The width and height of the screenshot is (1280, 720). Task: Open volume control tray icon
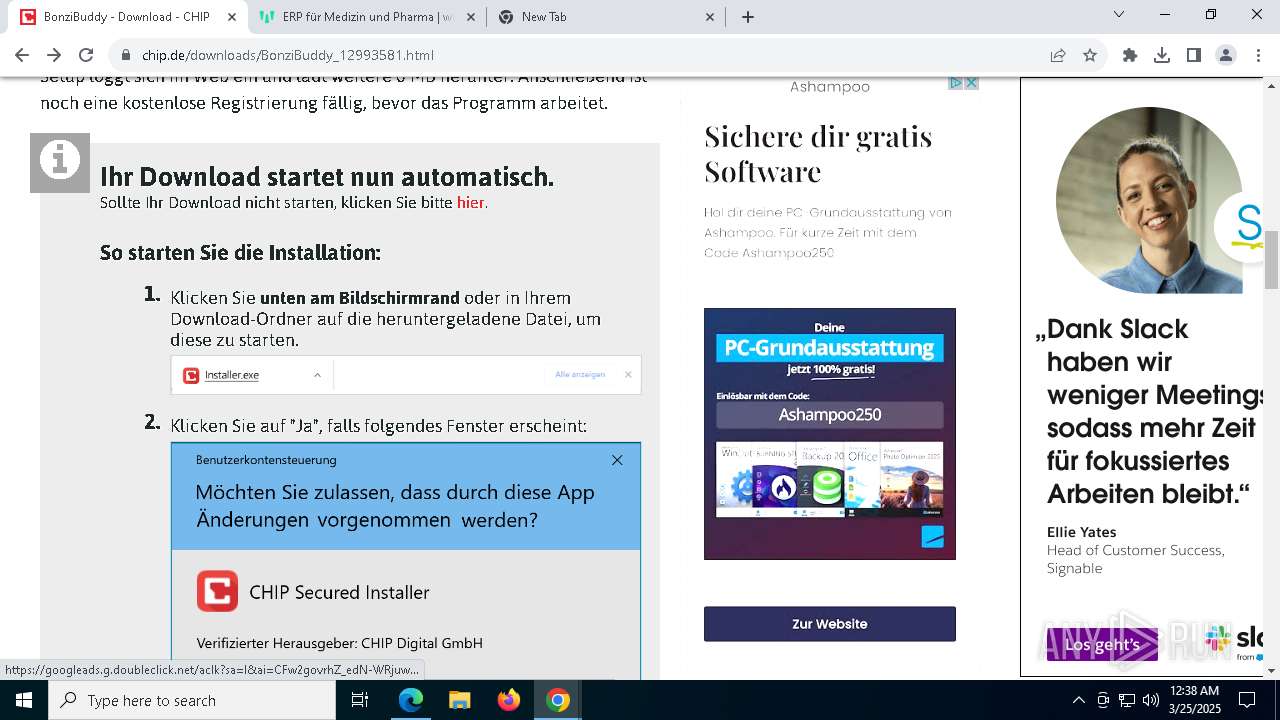point(1151,700)
